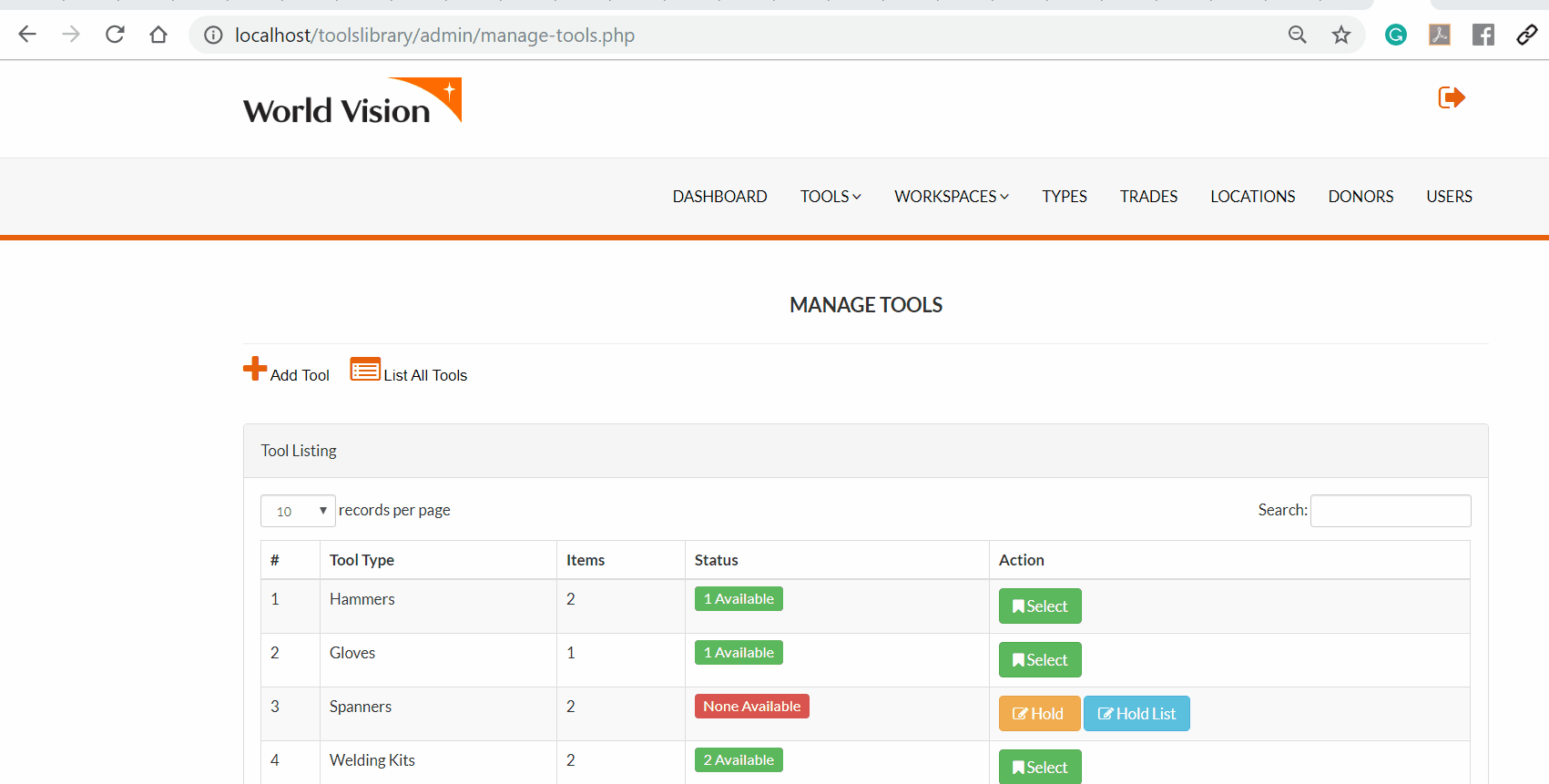Click the List All Tools list icon
Image resolution: width=1549 pixels, height=784 pixels.
coord(365,369)
